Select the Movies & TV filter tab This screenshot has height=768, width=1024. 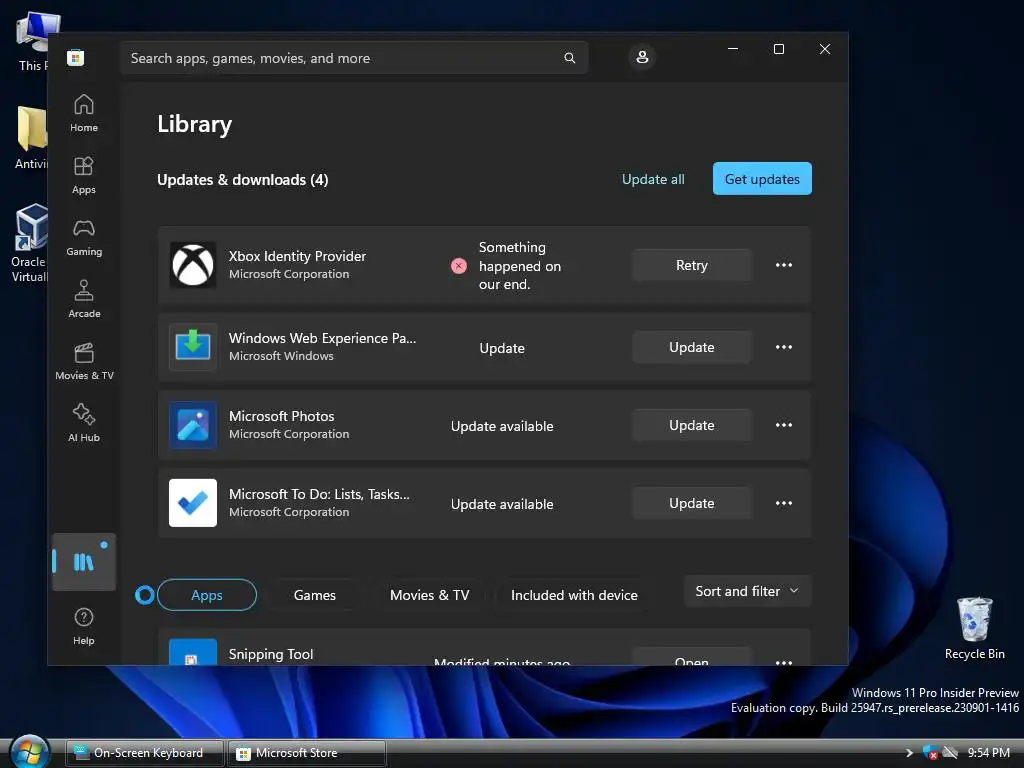click(430, 595)
